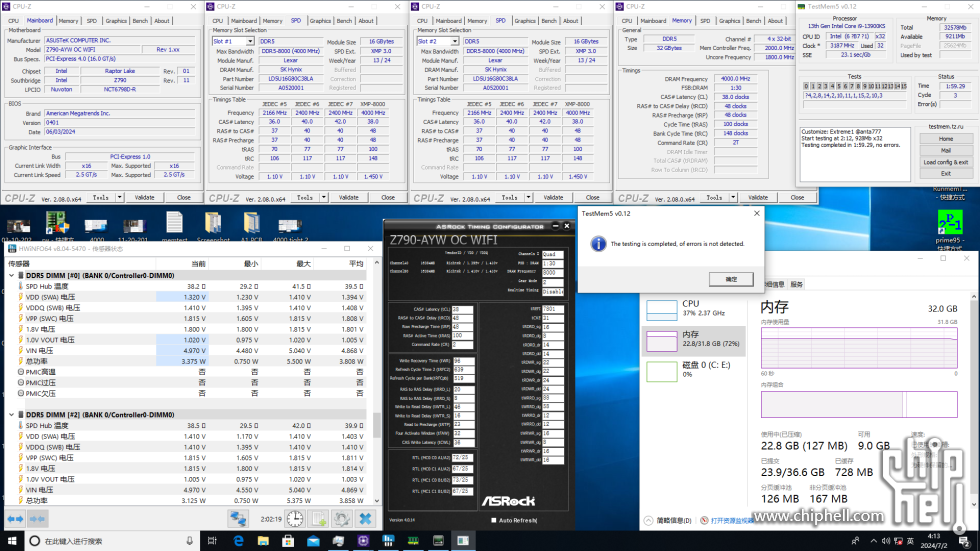Image resolution: width=980 pixels, height=551 pixels.
Task: Click CAS# Latency field in ASRock Timing Configurator
Action: [462, 309]
